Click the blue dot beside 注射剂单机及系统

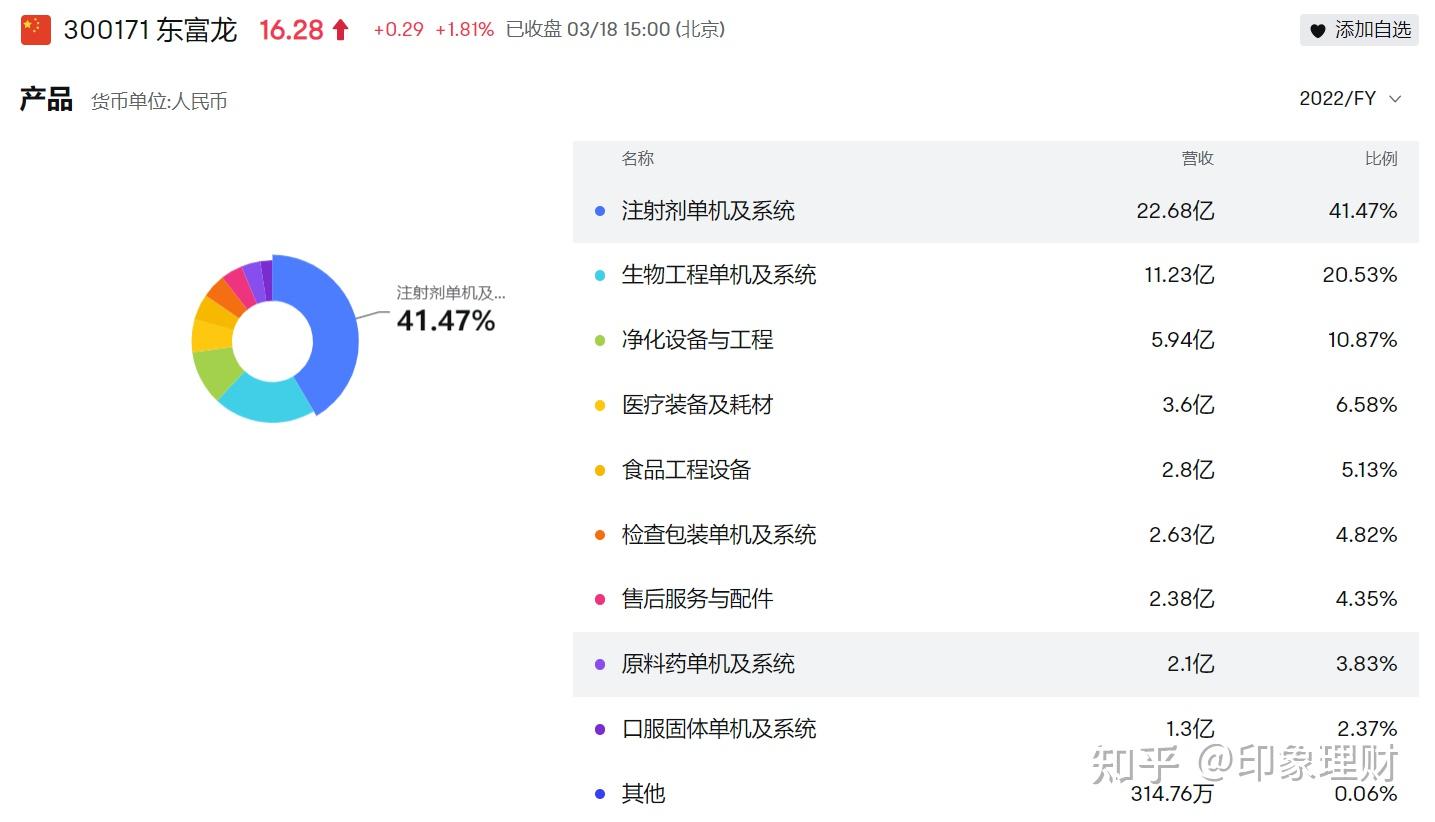(x=600, y=211)
